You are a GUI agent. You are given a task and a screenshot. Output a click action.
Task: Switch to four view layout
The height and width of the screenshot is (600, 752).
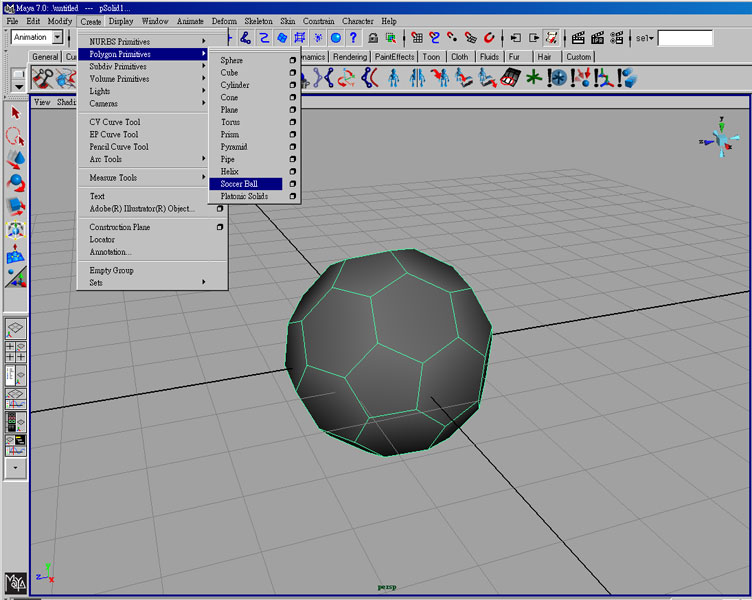[15, 352]
